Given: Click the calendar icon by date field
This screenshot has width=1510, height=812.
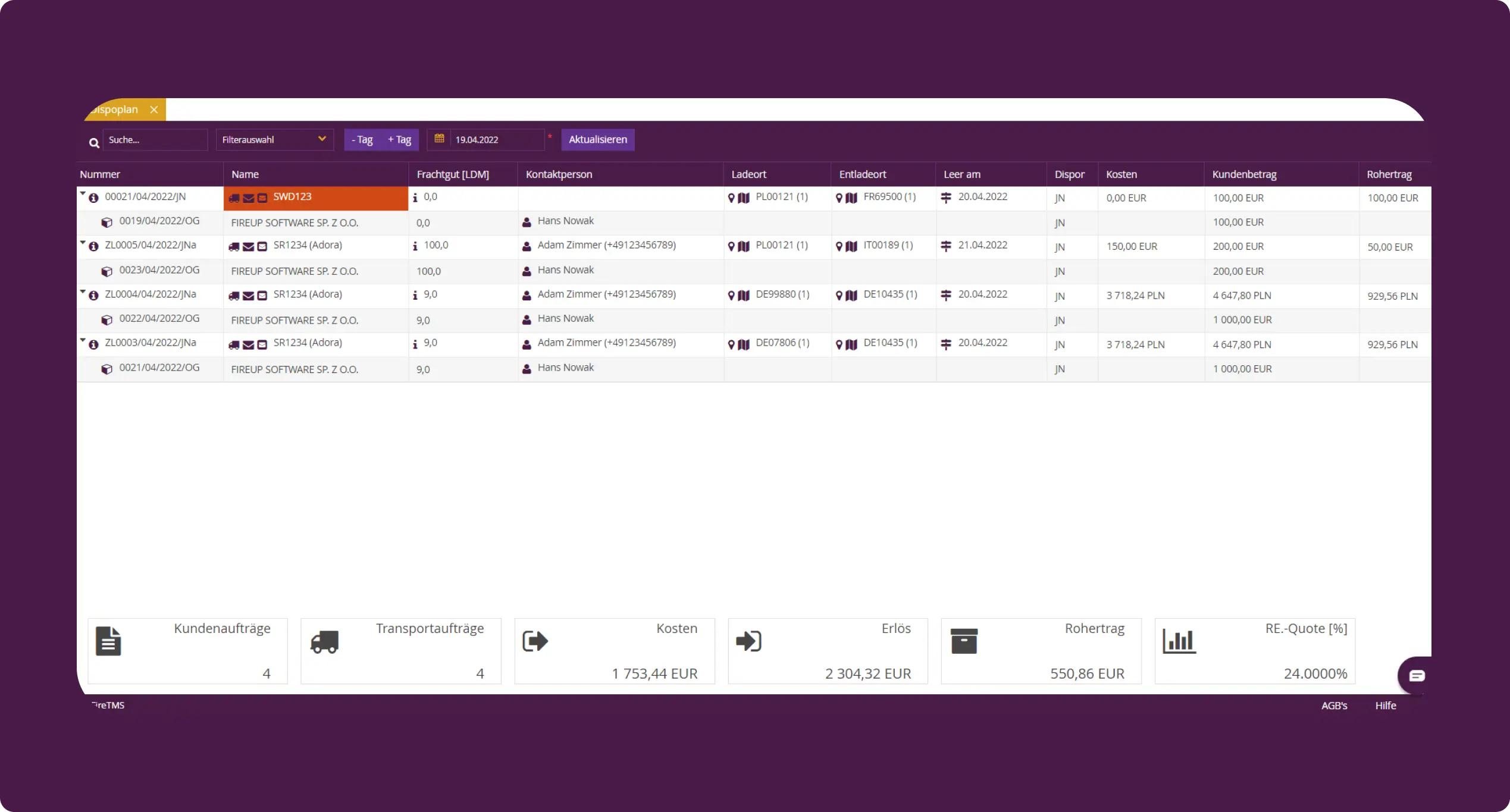Looking at the screenshot, I should pyautogui.click(x=439, y=139).
